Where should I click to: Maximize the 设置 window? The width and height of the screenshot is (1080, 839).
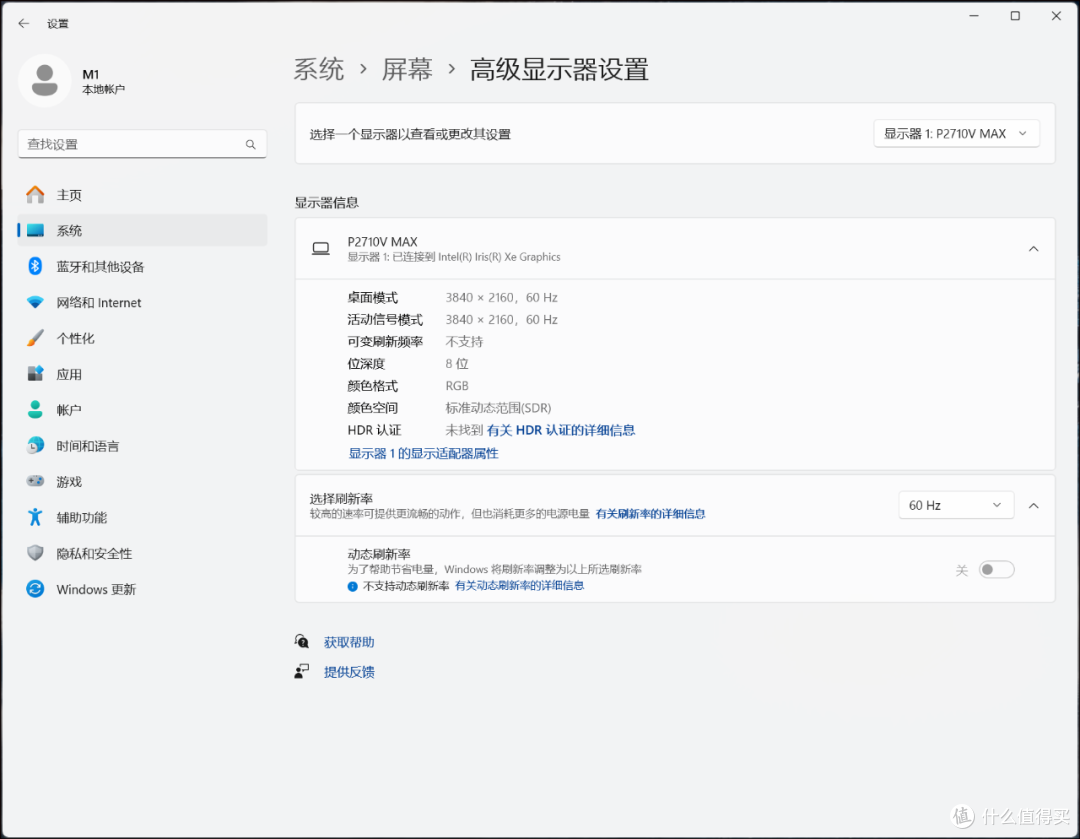pos(1015,16)
